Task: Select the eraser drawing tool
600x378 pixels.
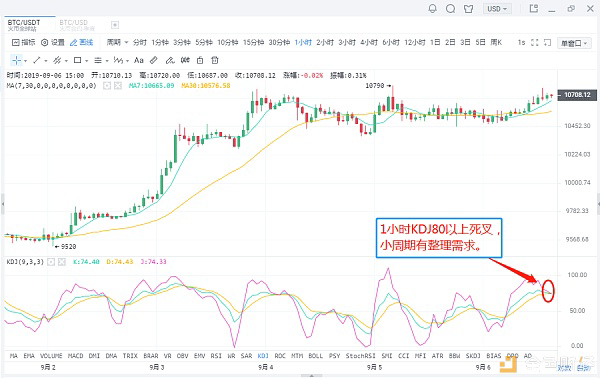Action: click(153, 60)
